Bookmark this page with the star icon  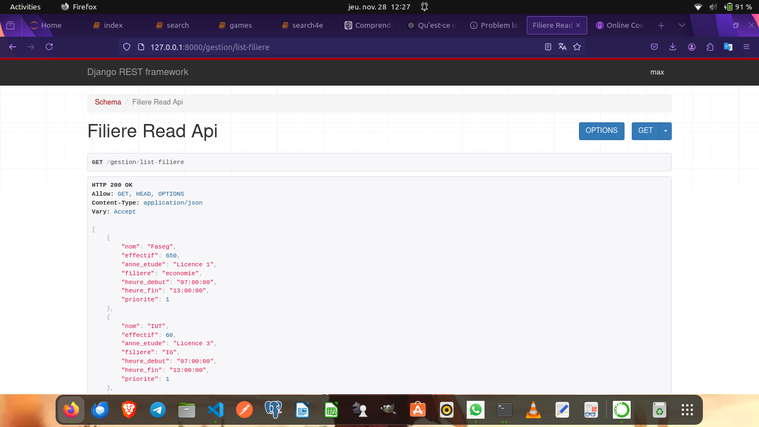pyautogui.click(x=577, y=47)
